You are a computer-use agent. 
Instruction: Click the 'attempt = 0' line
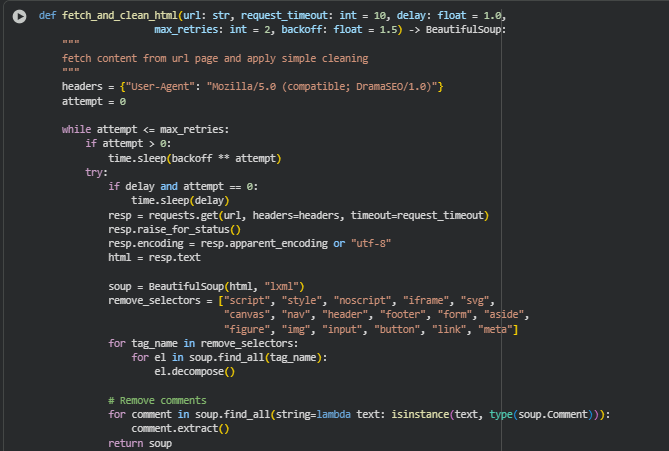tap(94, 102)
